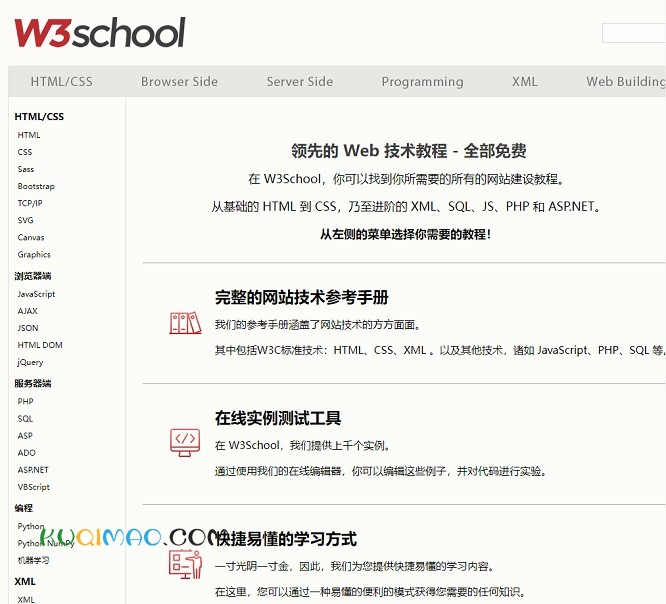Focus the search input field at top right

coord(634,33)
